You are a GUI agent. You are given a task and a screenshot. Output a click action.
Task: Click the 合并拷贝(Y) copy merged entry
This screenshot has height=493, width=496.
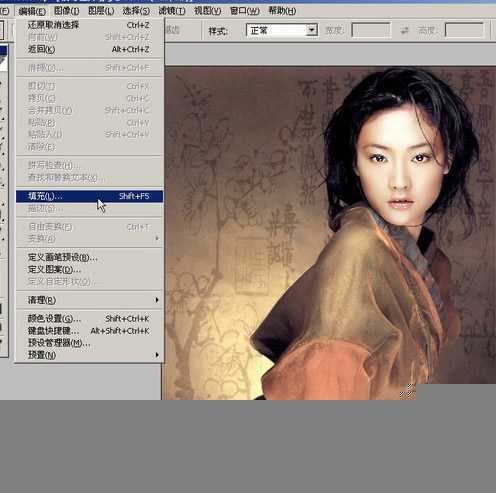89,110
